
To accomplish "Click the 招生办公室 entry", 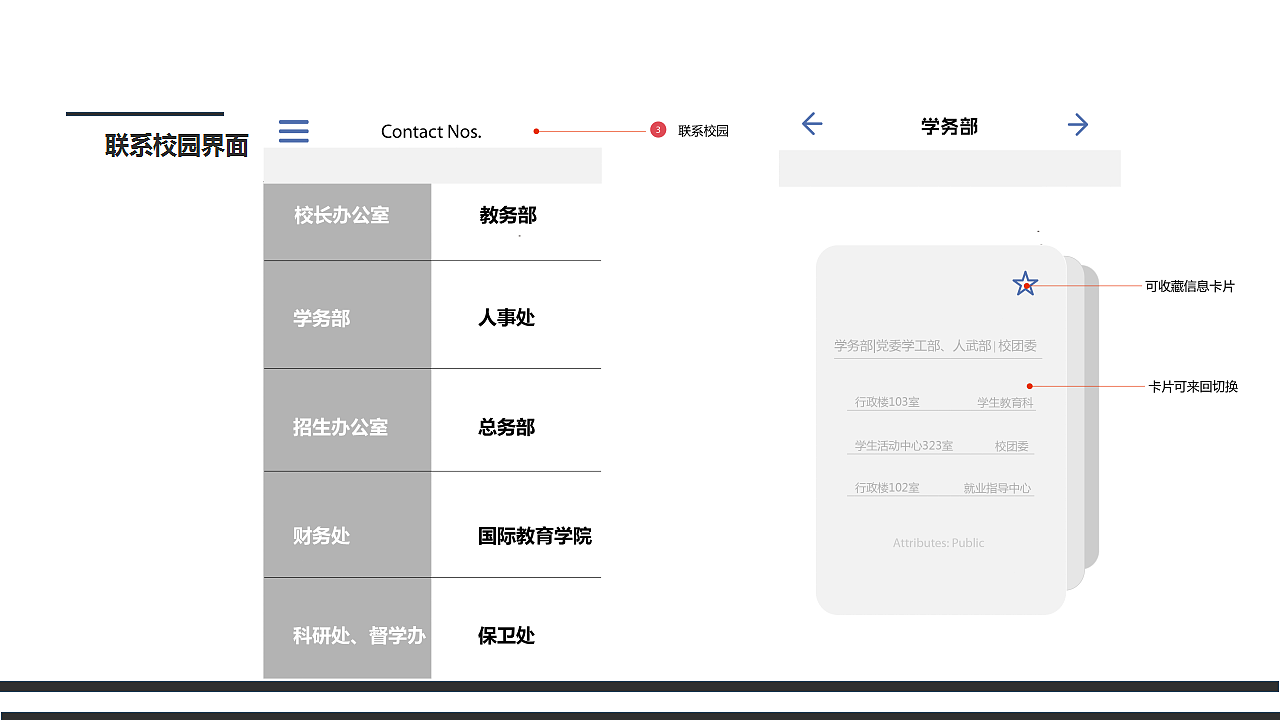I will (x=346, y=428).
